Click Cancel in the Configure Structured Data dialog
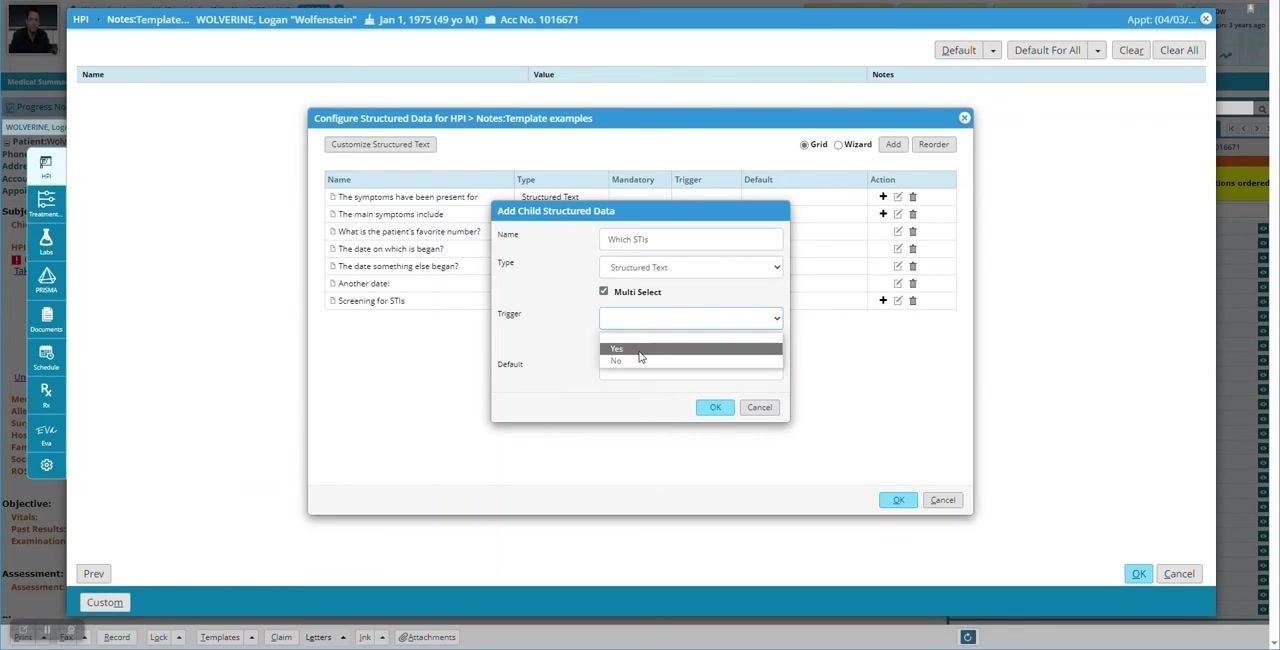Screen dimensions: 1280x650 pyautogui.click(x=943, y=500)
